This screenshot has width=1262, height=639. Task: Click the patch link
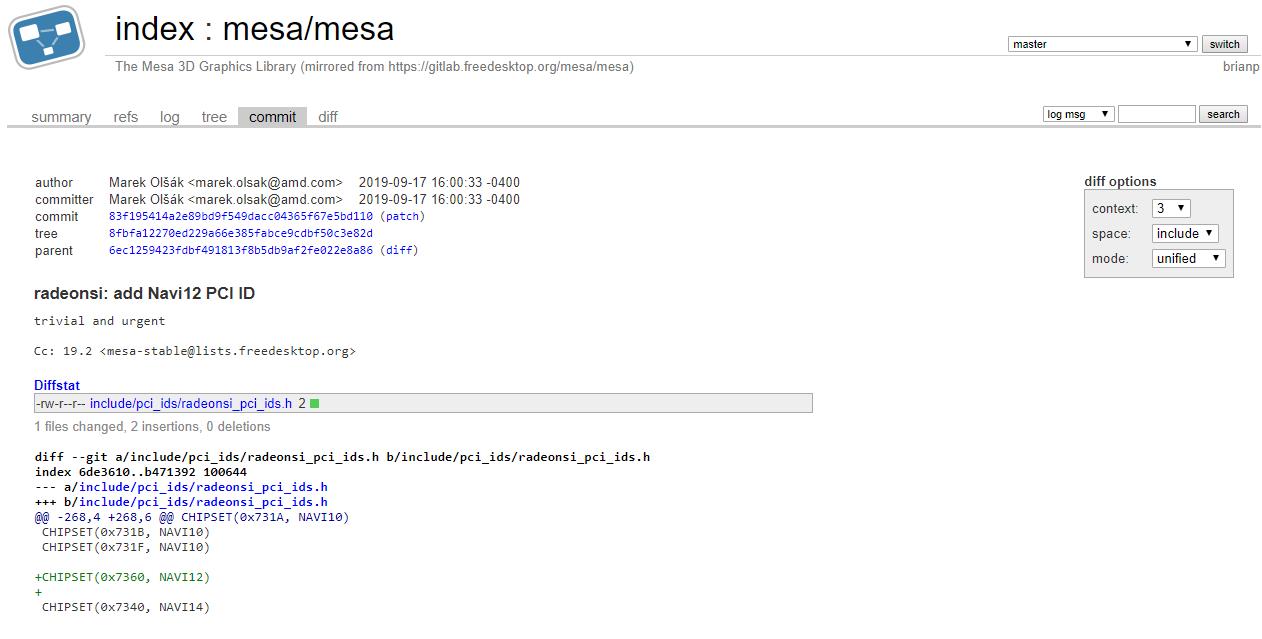click(403, 216)
